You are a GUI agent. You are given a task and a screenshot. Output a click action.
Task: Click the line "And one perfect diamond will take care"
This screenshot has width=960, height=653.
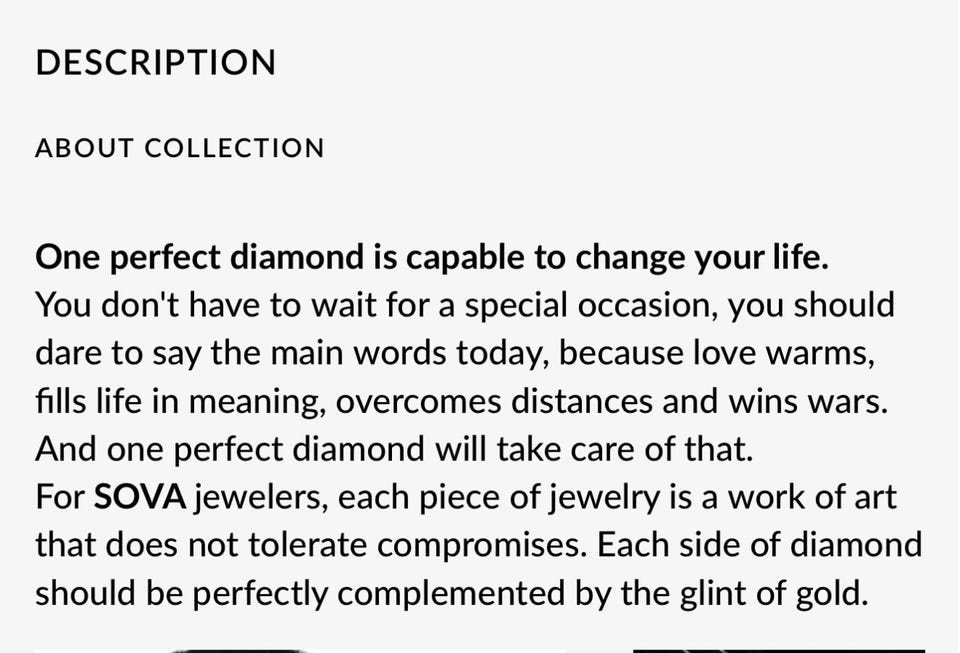click(x=394, y=449)
